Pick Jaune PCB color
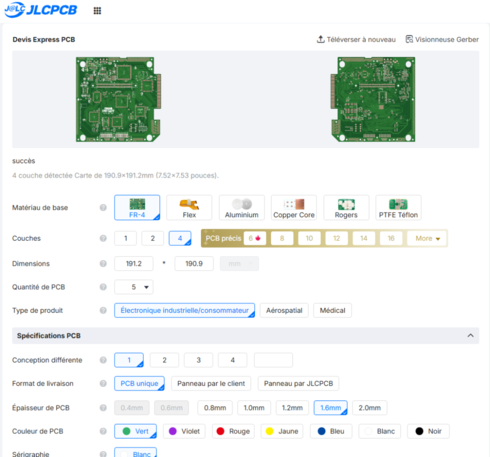This screenshot has height=457, width=490. pos(282,431)
